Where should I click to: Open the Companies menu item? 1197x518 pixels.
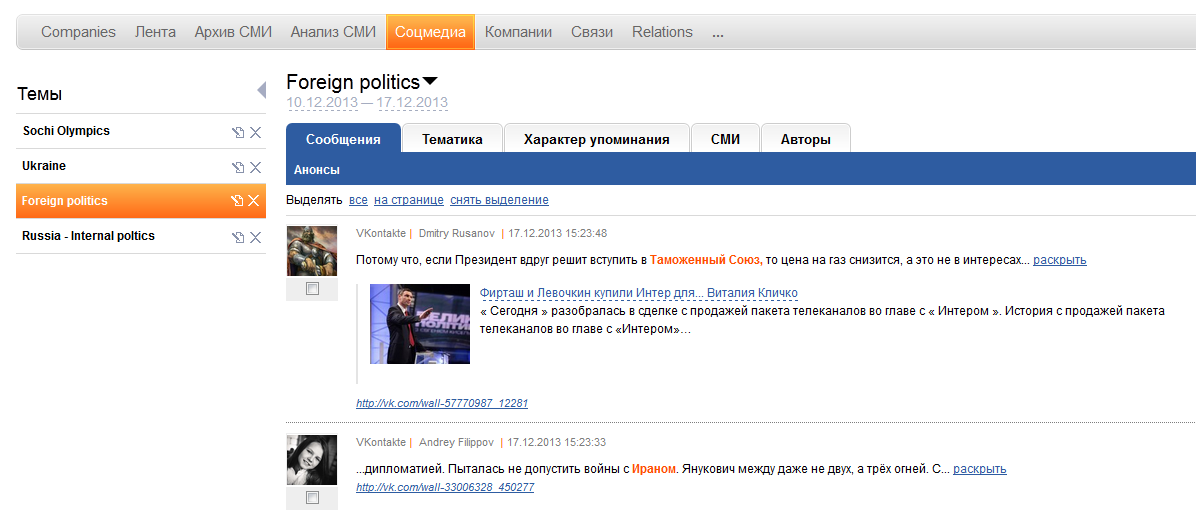tap(79, 32)
